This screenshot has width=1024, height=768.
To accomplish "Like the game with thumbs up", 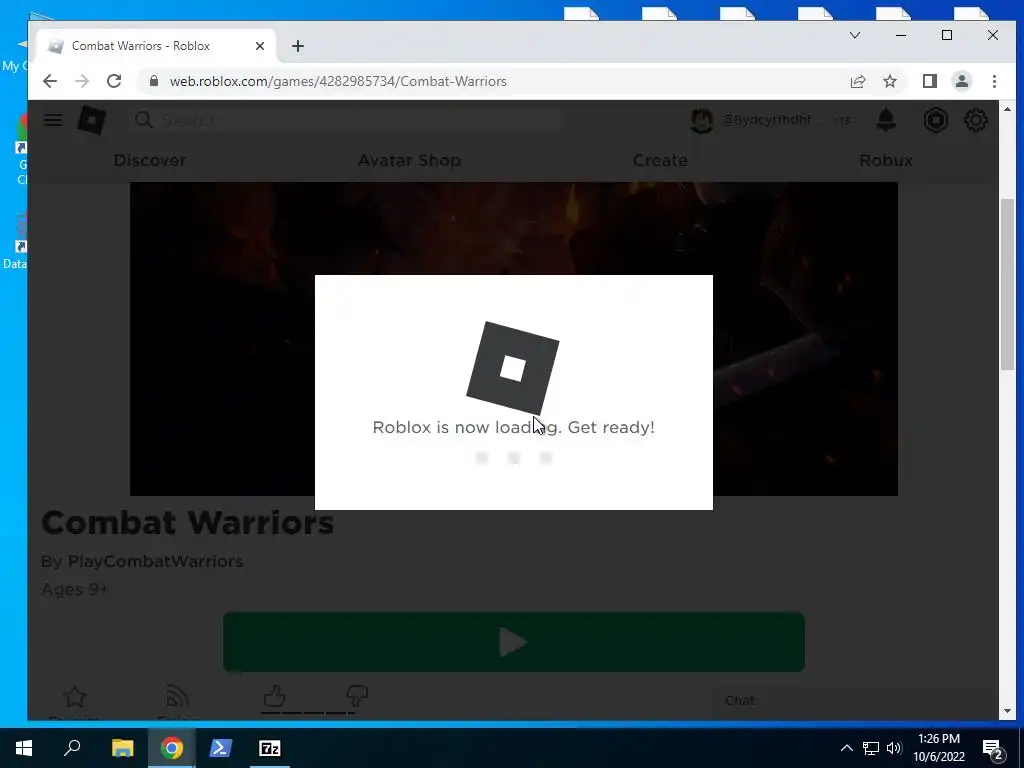I will point(274,696).
